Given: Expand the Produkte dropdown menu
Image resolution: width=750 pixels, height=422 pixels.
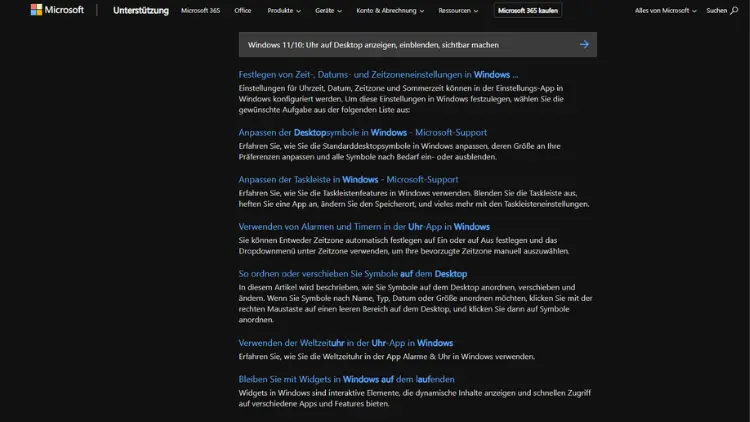Looking at the screenshot, I should point(284,10).
